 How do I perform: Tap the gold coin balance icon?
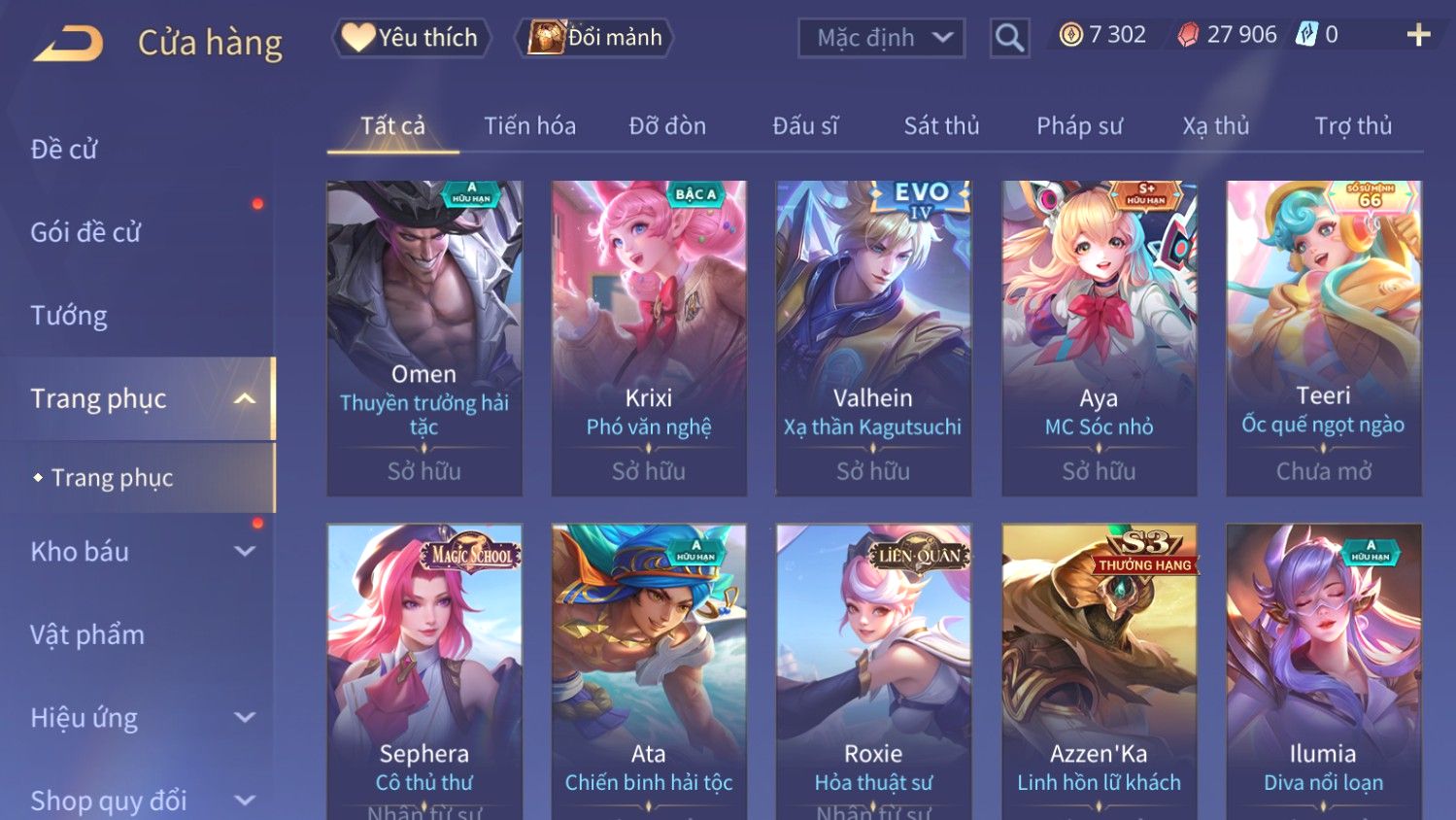(x=1070, y=35)
